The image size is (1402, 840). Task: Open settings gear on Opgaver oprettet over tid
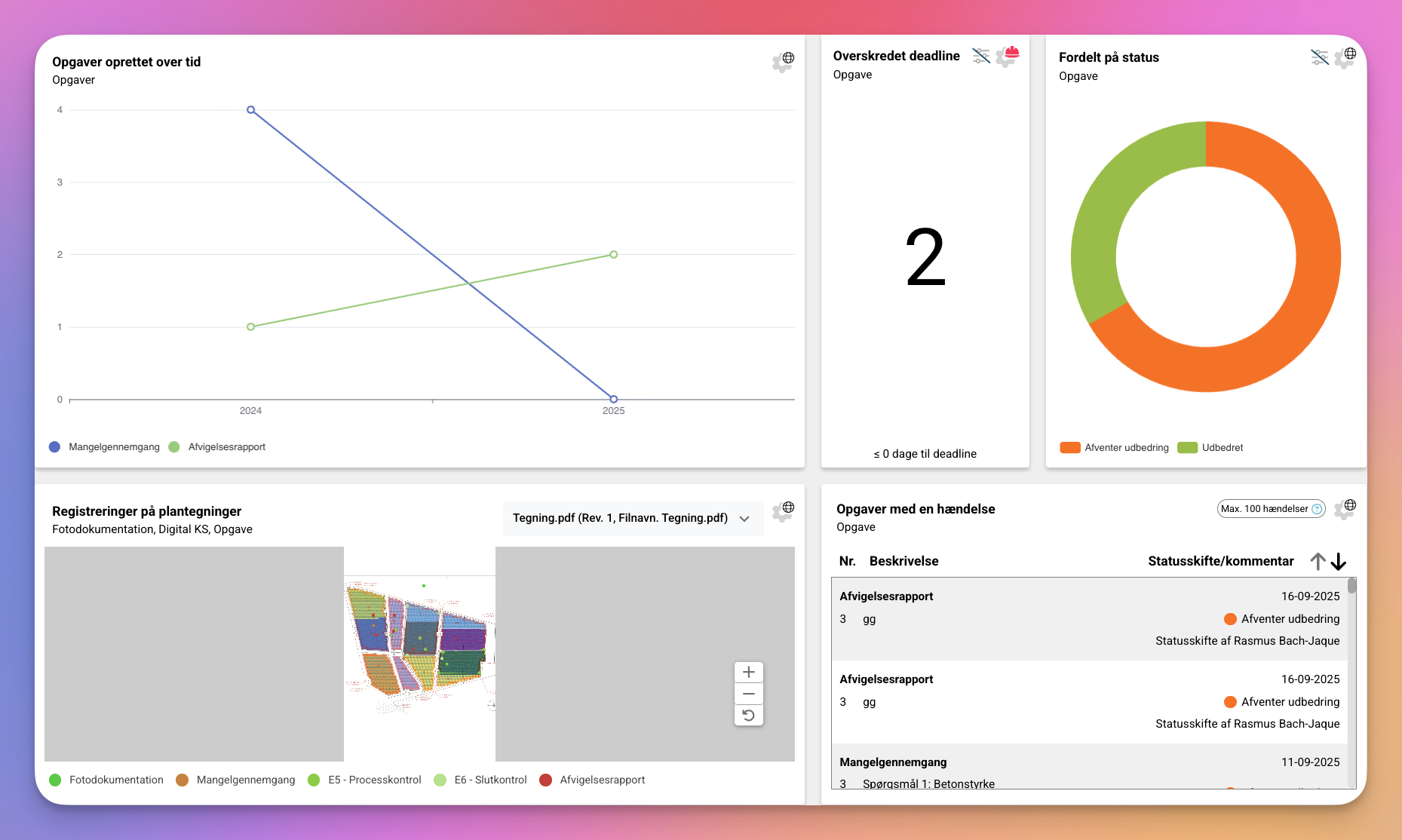coord(783,62)
